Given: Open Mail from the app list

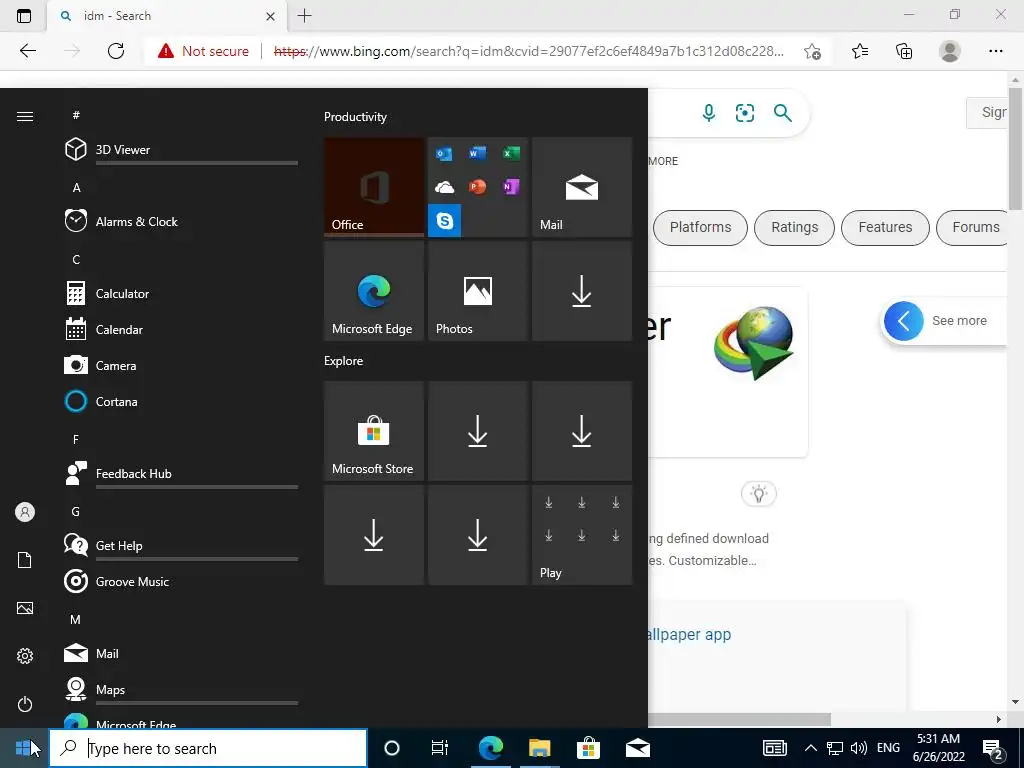Looking at the screenshot, I should pyautogui.click(x=181, y=653).
